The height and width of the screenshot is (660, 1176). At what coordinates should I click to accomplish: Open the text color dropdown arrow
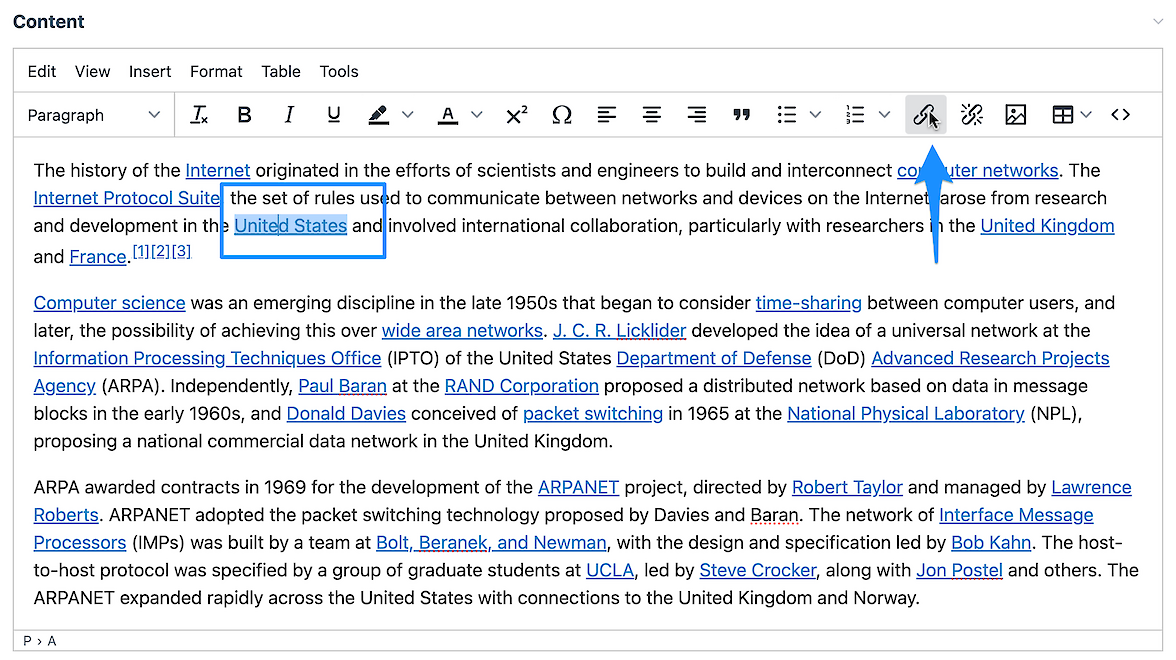point(477,115)
